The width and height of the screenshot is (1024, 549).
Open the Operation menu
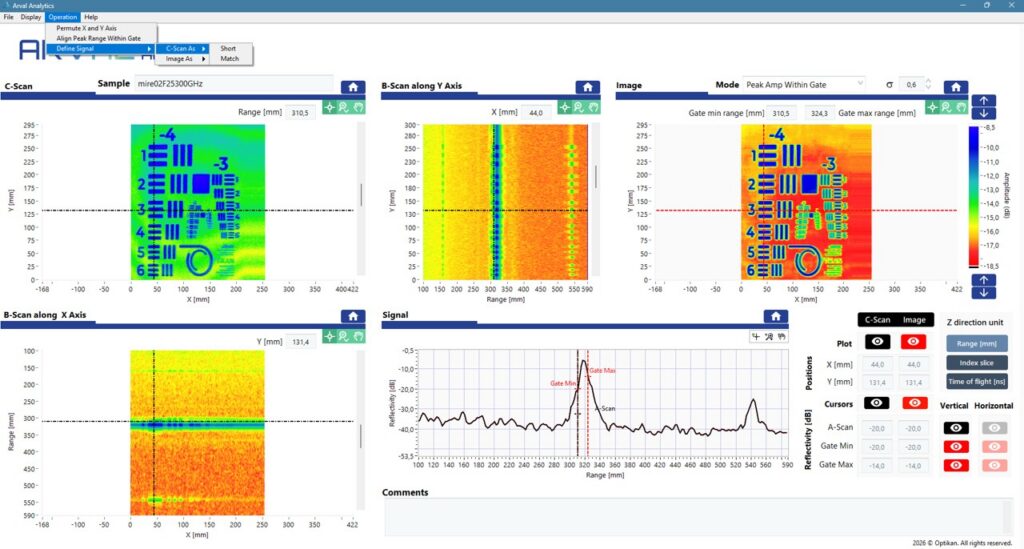[63, 17]
